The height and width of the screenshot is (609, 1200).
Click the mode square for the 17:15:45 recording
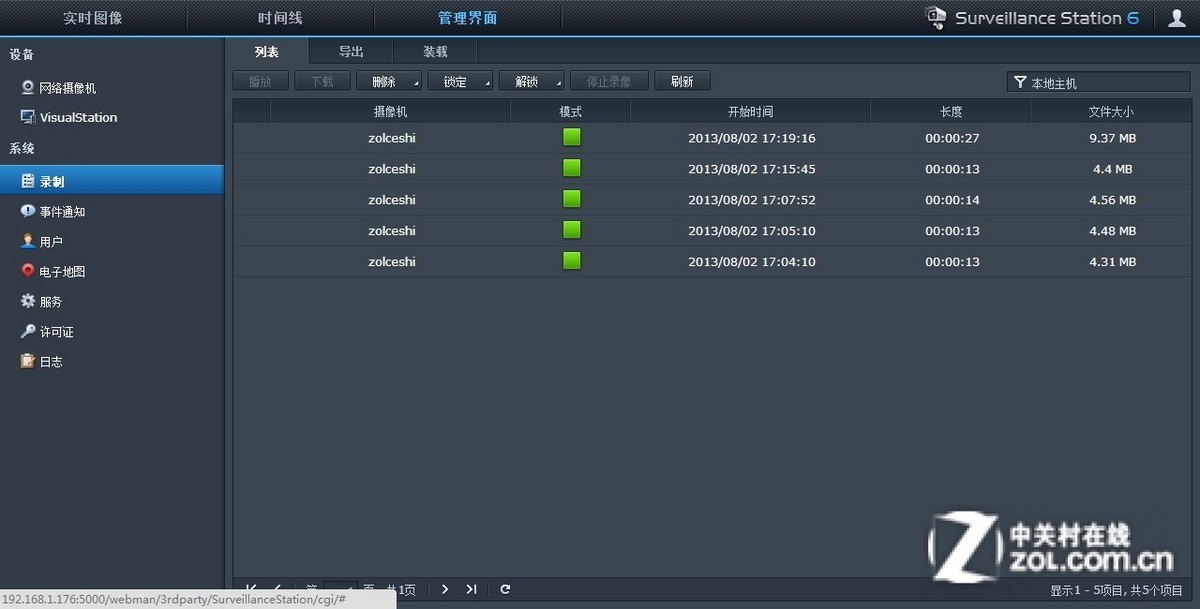tap(571, 168)
